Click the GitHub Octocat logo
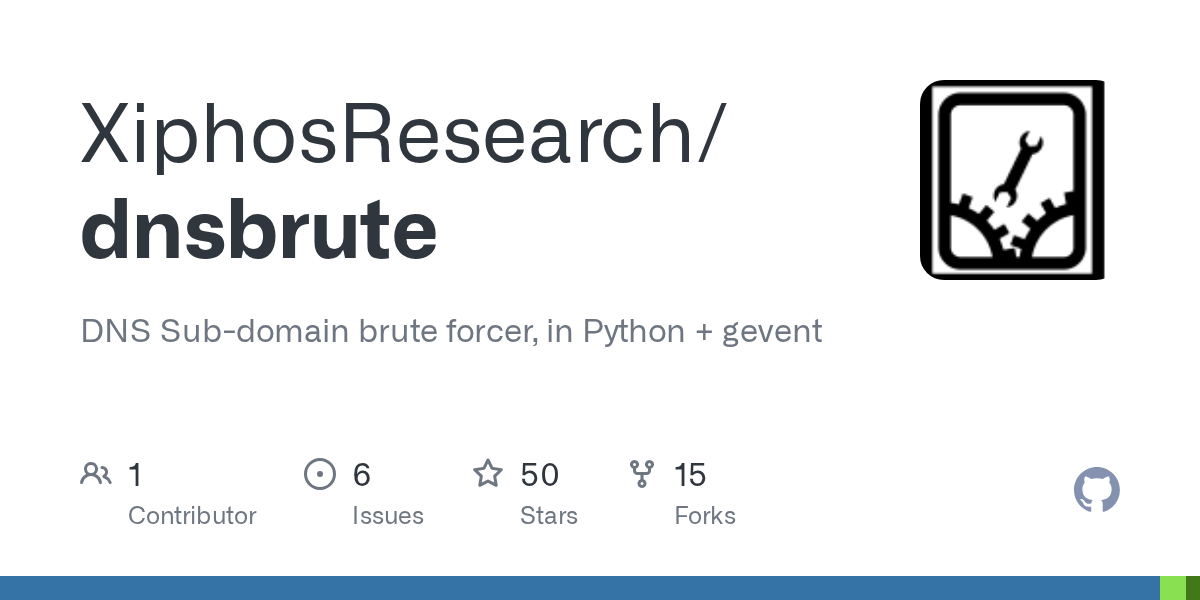 click(1097, 490)
